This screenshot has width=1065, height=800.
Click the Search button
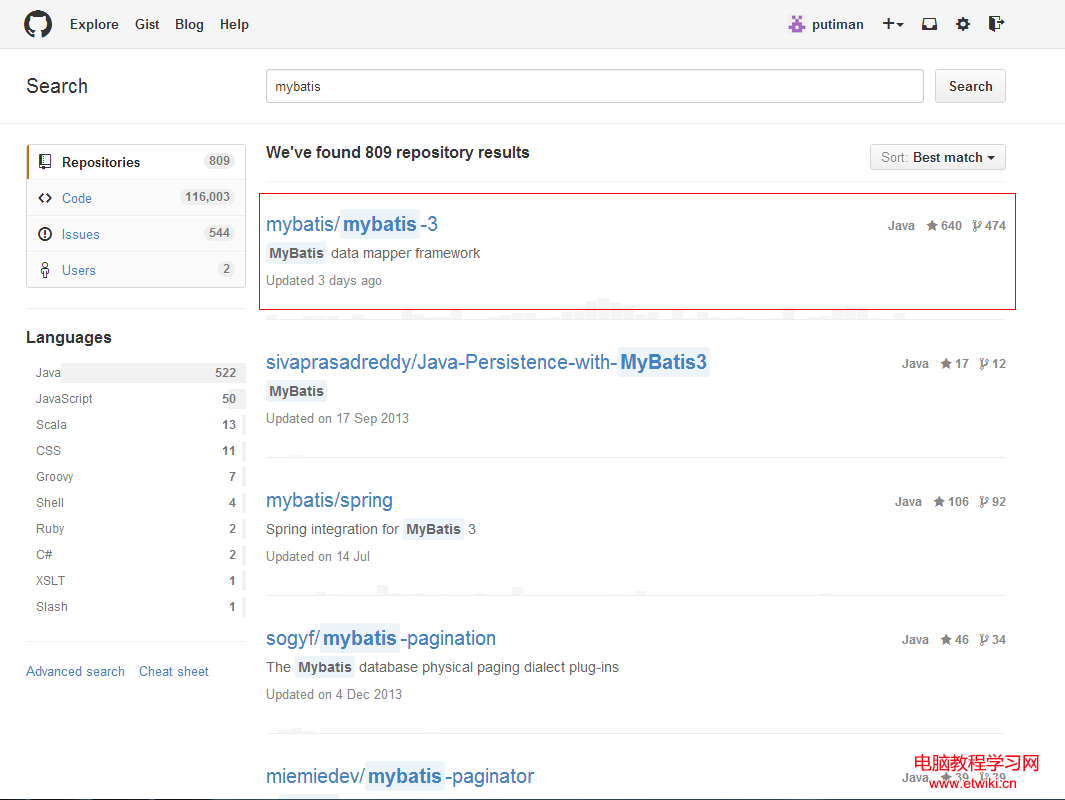[970, 86]
